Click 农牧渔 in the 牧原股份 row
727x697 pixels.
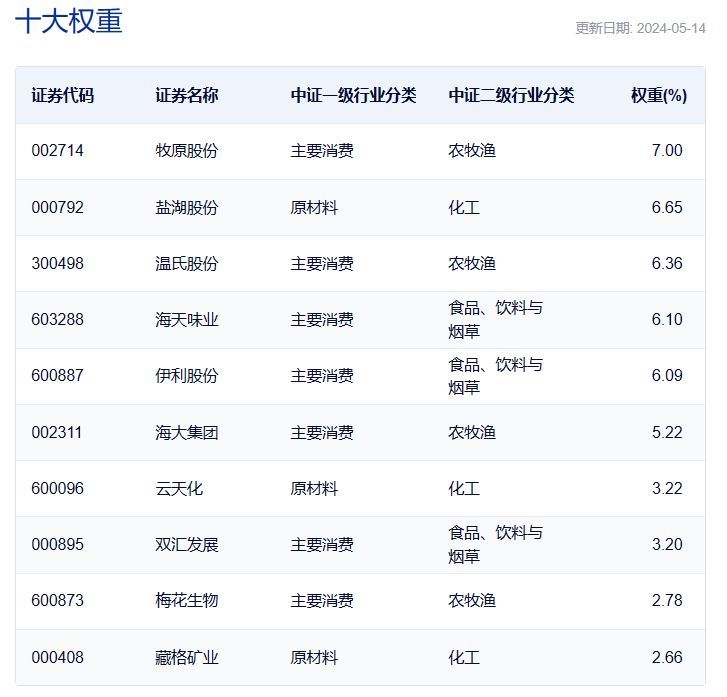coord(472,150)
